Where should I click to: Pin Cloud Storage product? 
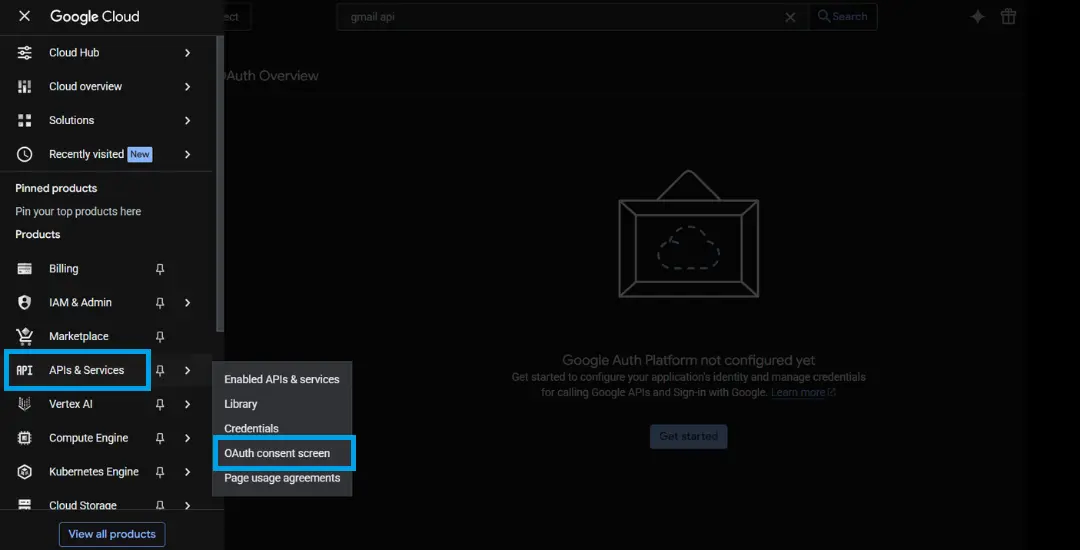point(160,505)
